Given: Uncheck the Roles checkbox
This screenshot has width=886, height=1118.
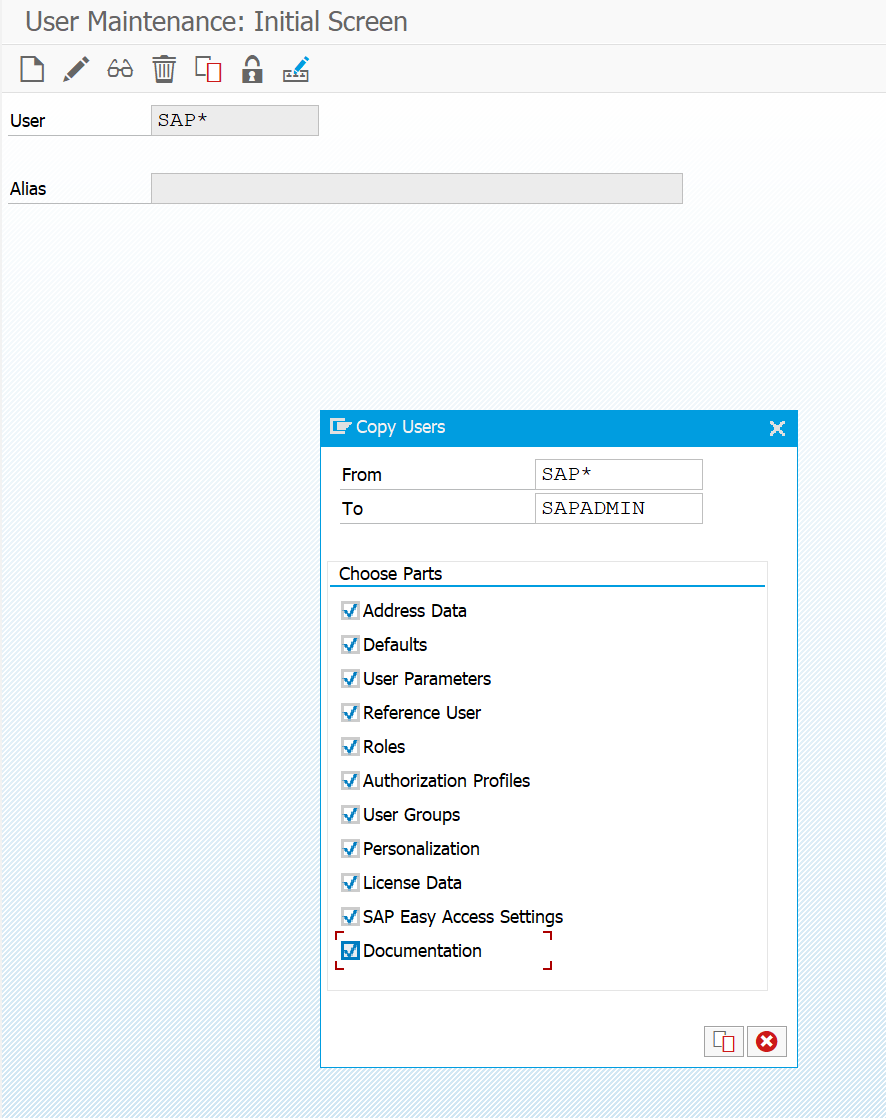Looking at the screenshot, I should [350, 747].
